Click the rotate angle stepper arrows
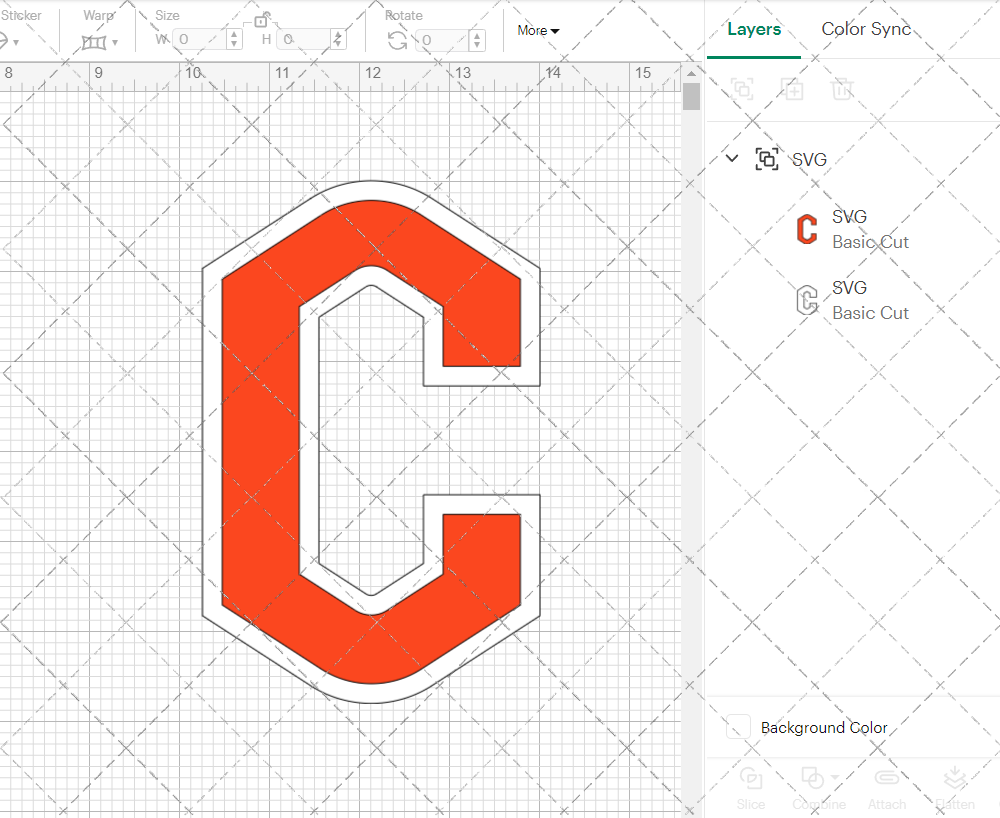The height and width of the screenshot is (818, 1000). pyautogui.click(x=476, y=40)
